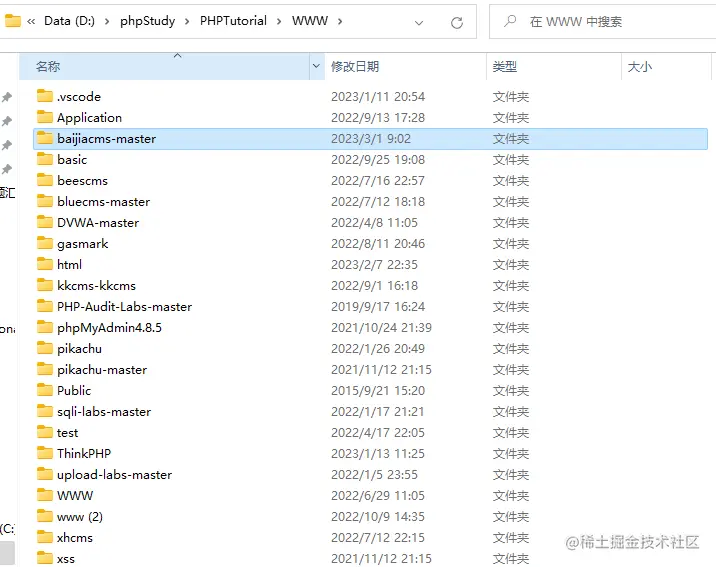Open the address bar history dropdown

419,22
